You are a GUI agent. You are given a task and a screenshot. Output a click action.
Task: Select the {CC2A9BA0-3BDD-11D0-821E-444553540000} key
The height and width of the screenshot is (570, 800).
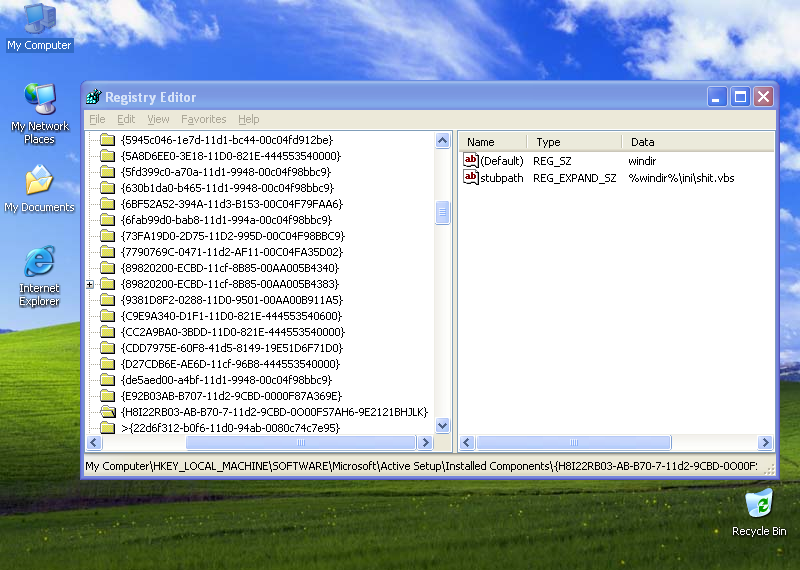(232, 332)
